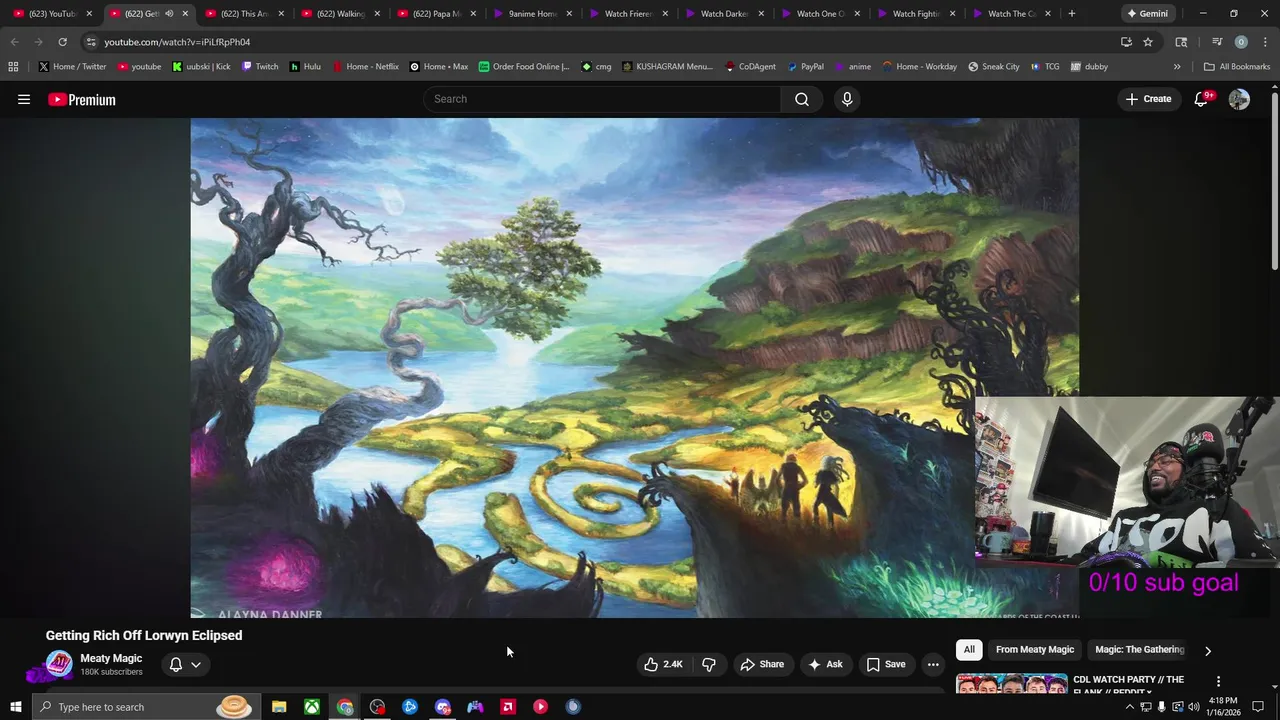Screen dimensions: 1280x720
Task: Open the volume icon in the system tray
Action: pyautogui.click(x=1193, y=707)
